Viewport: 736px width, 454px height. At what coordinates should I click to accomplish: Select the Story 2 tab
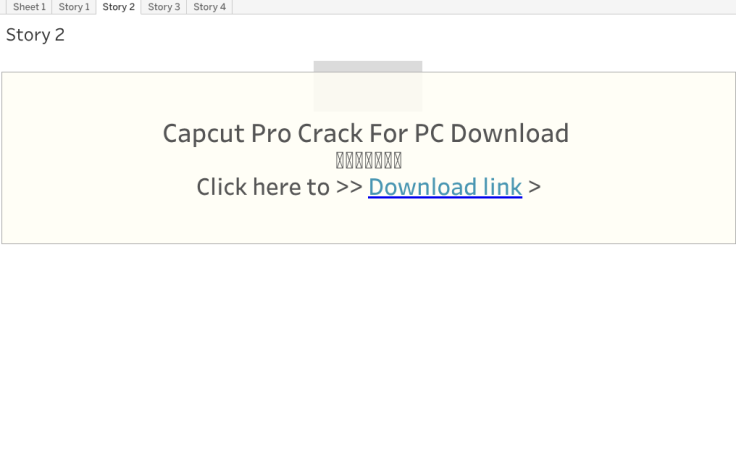118,7
